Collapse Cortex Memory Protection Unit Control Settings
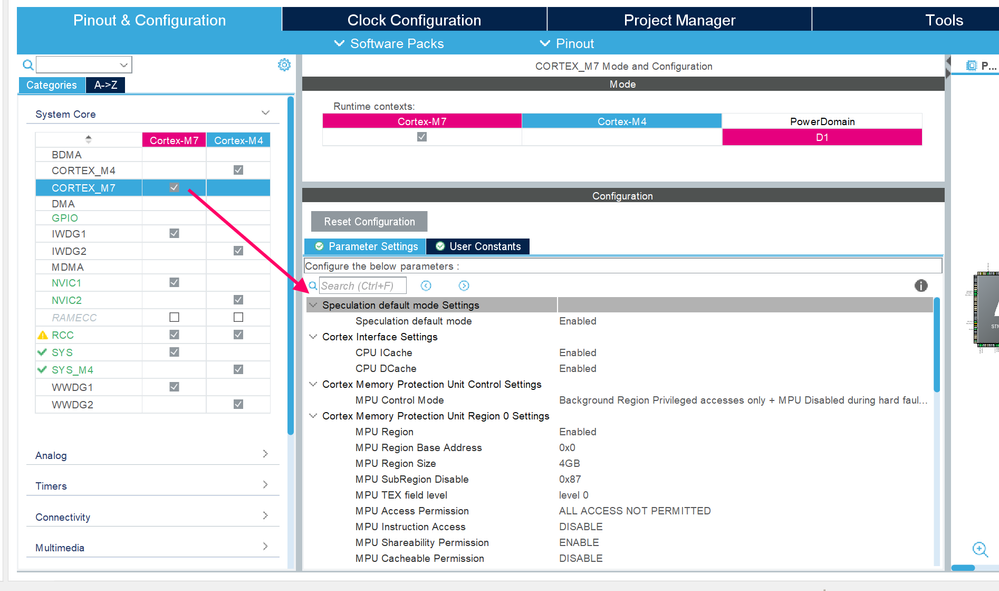999x591 pixels. point(313,384)
